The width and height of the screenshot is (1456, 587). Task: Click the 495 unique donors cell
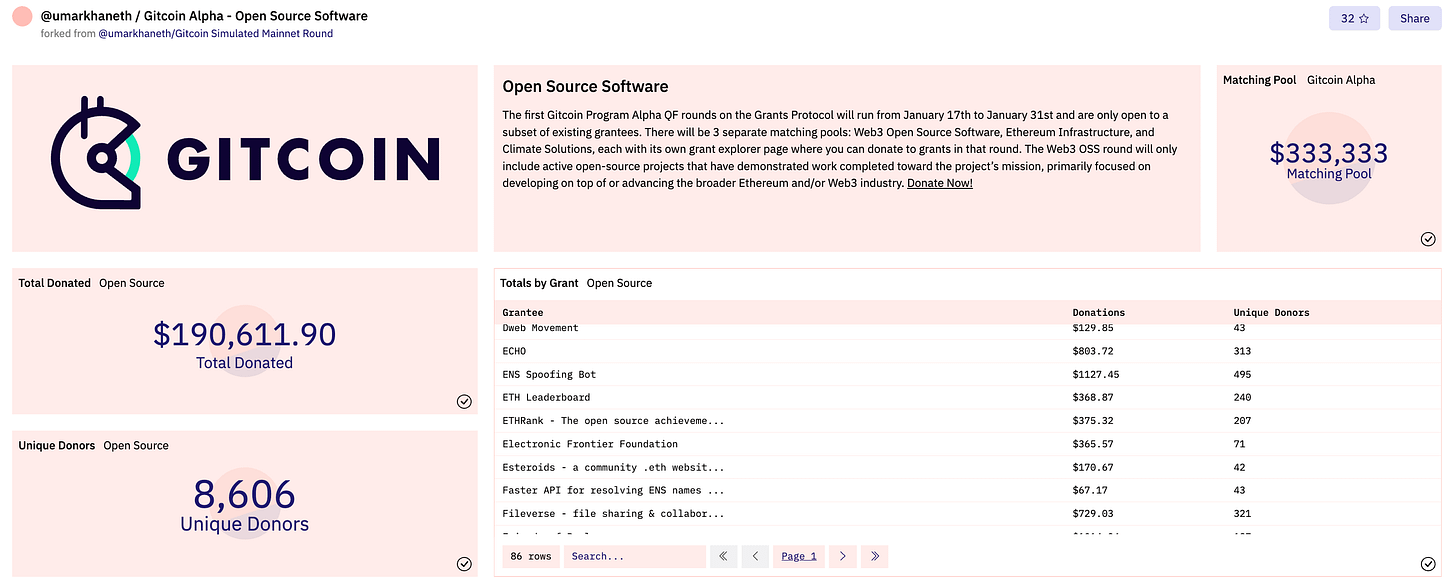tap(1242, 374)
